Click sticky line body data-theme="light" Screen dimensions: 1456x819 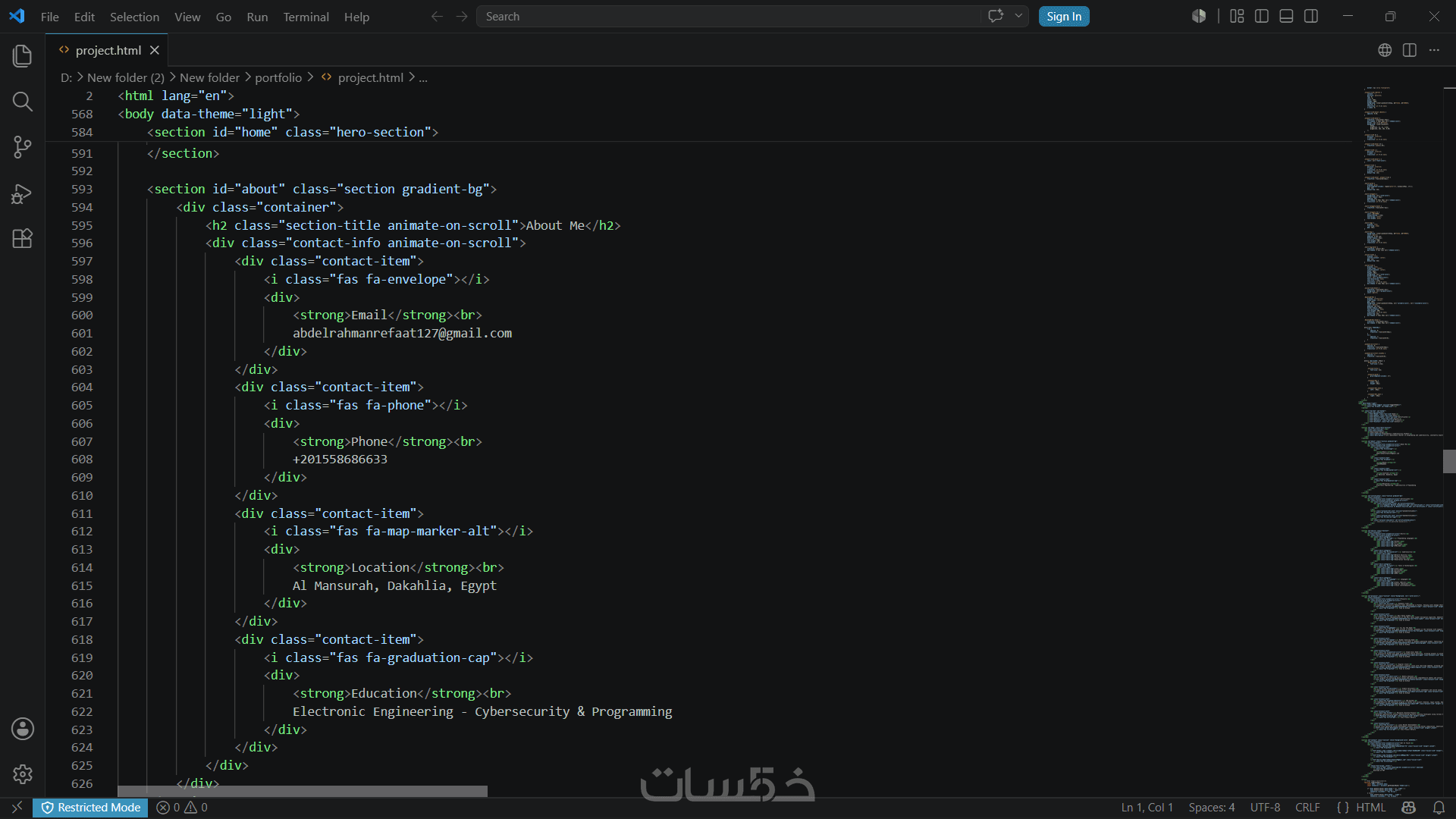tap(209, 114)
